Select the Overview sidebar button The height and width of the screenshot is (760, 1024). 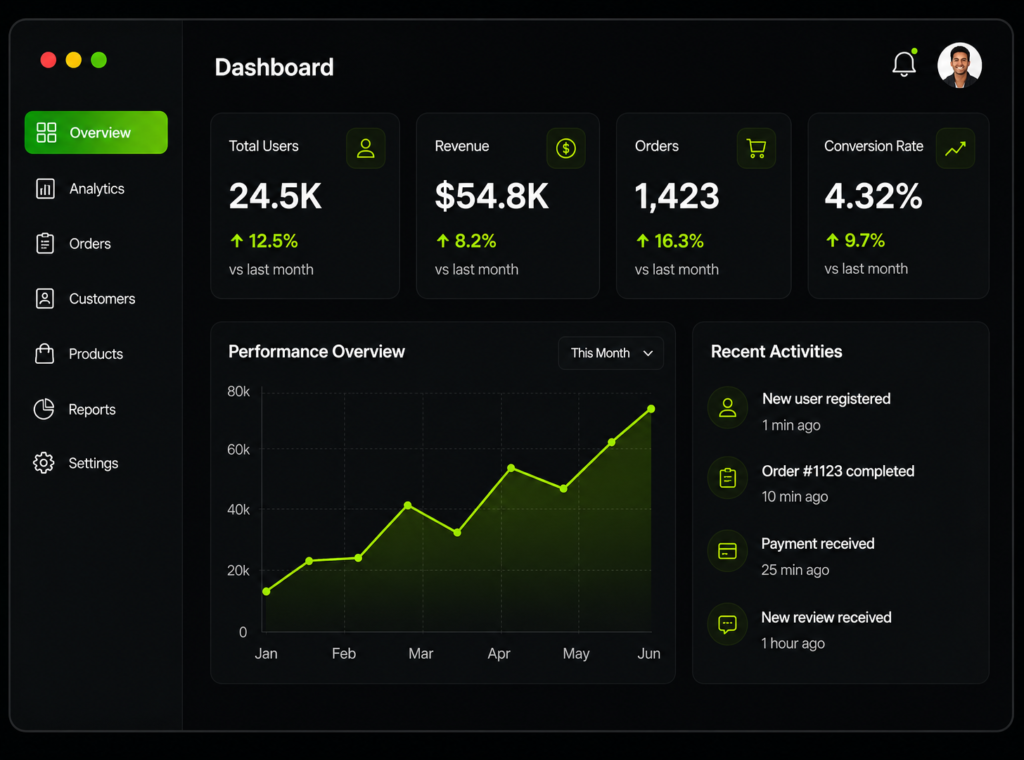(96, 133)
